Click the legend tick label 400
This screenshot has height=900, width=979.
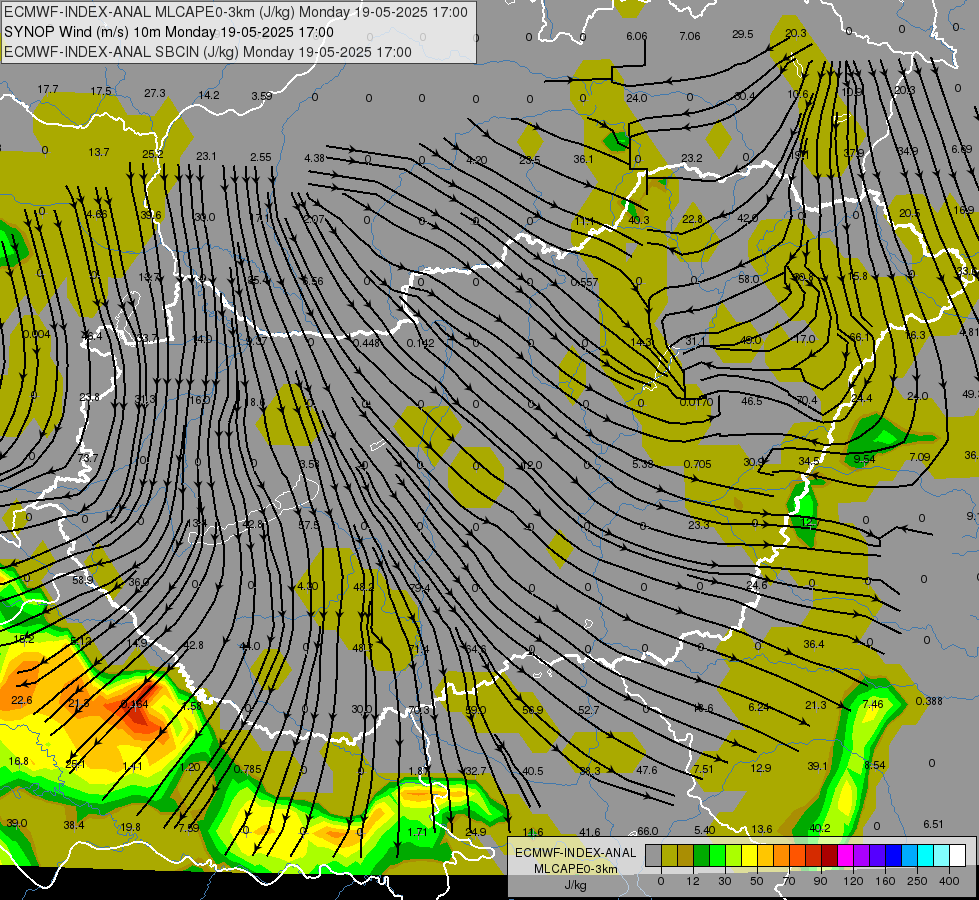(949, 882)
